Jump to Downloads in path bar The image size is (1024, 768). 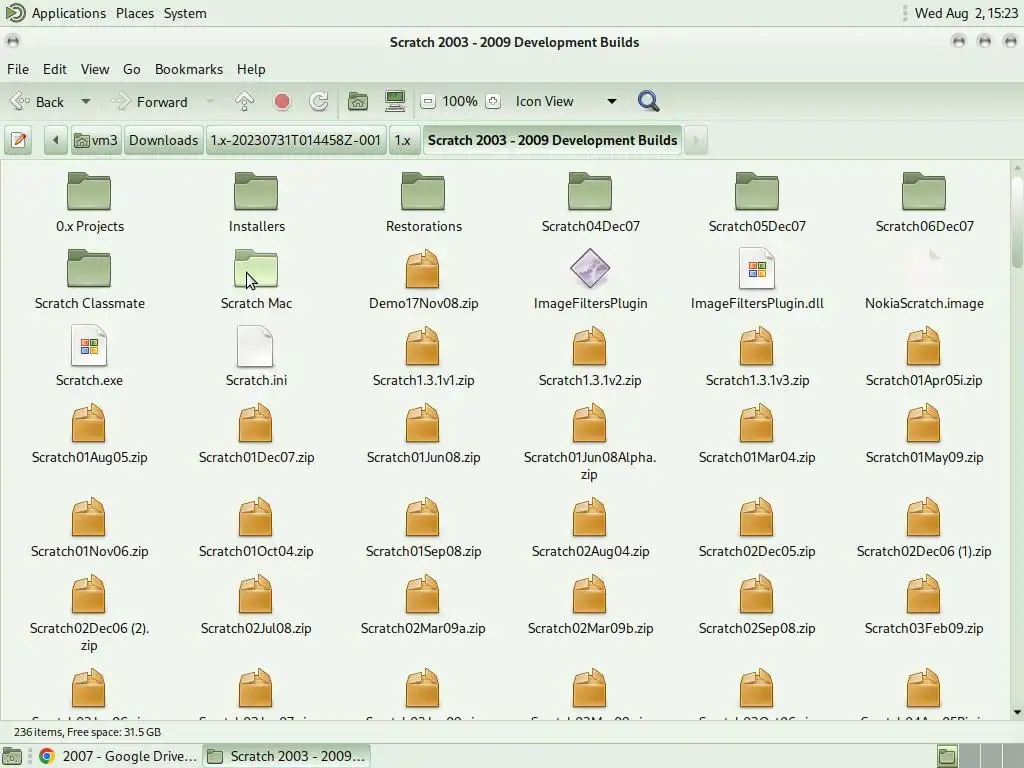tap(163, 140)
